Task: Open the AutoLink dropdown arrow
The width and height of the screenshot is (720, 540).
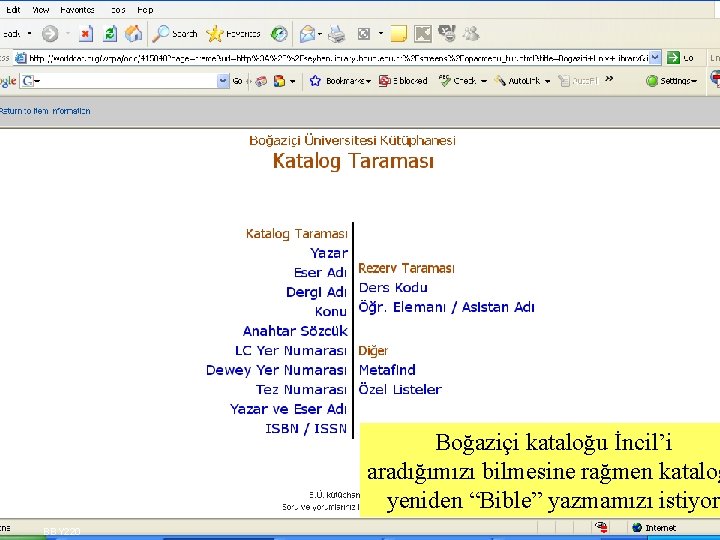Action: pyautogui.click(x=547, y=81)
